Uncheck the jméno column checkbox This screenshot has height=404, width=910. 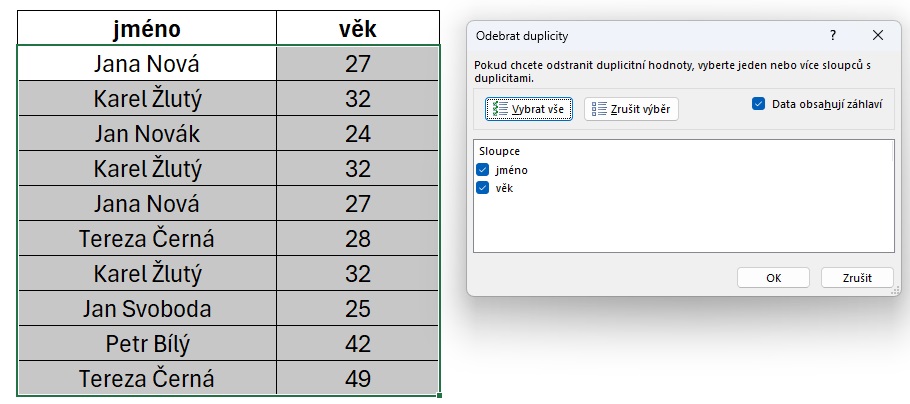click(x=483, y=170)
